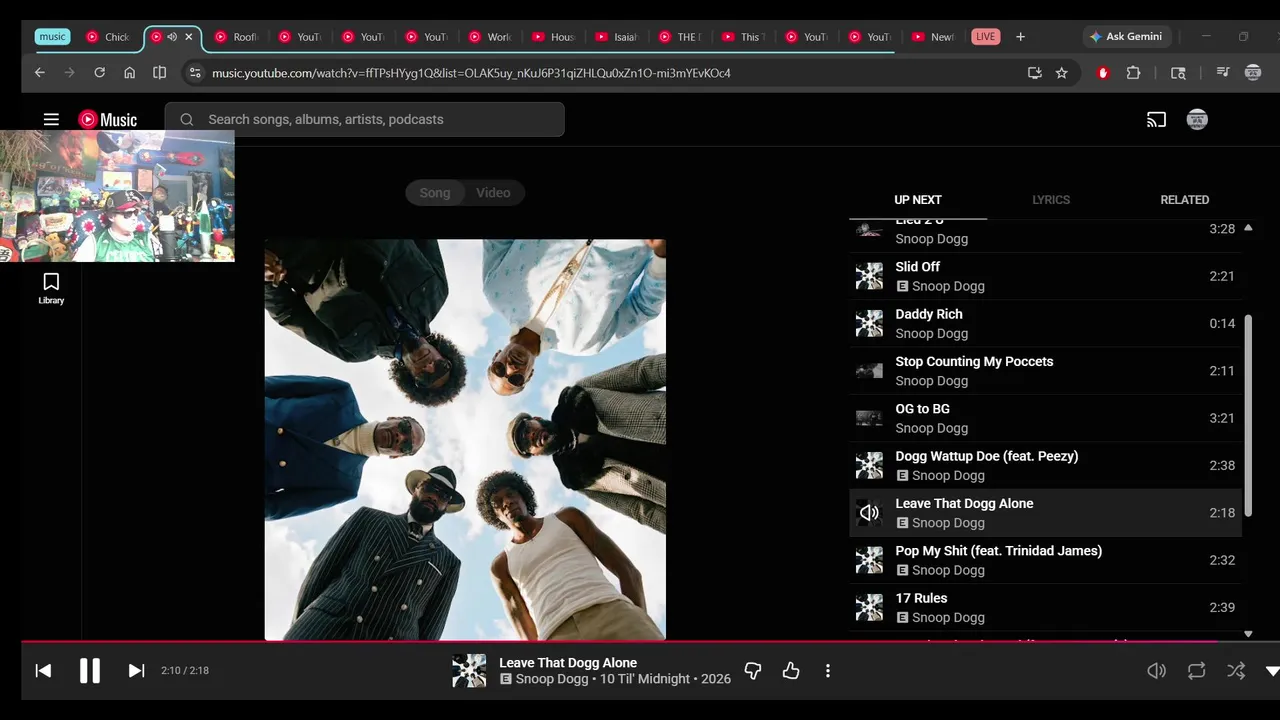Pause the current song
This screenshot has width=1280, height=720.
click(x=90, y=671)
